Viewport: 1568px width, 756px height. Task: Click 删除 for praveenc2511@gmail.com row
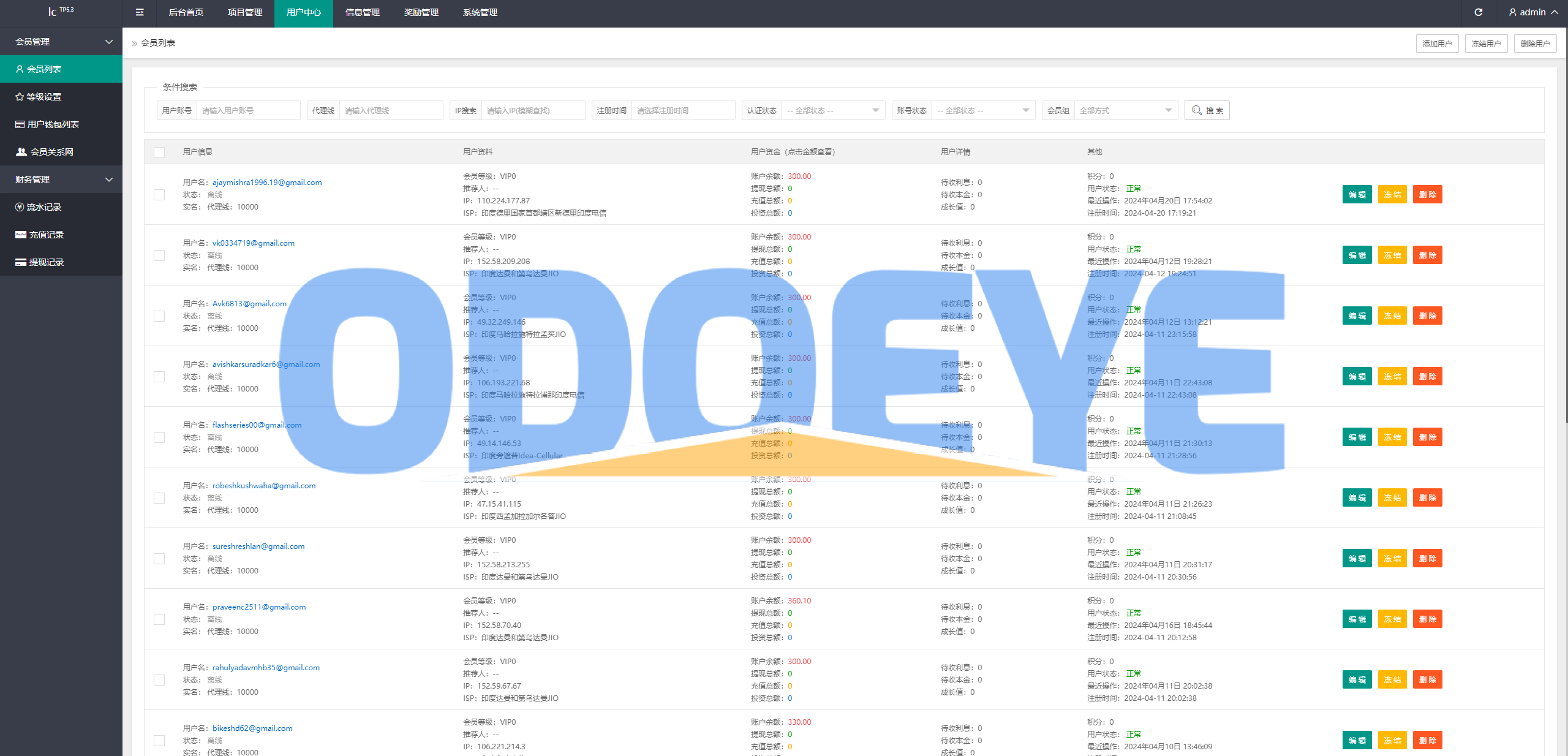tap(1428, 619)
